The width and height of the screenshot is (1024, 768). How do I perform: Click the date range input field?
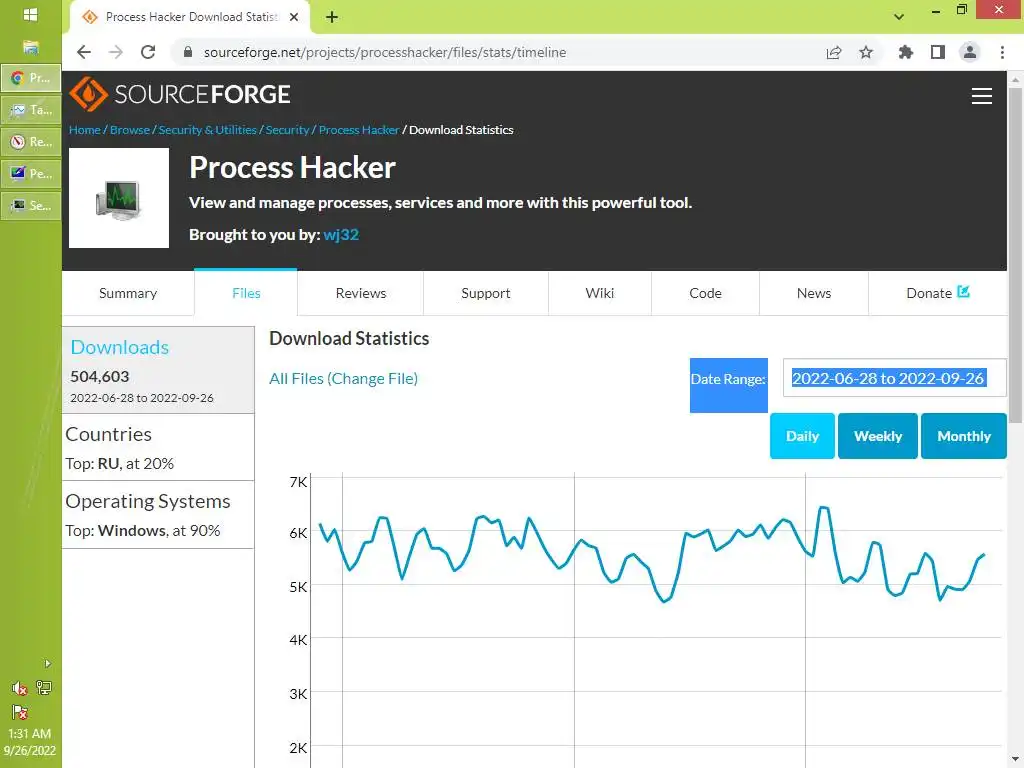tap(895, 378)
